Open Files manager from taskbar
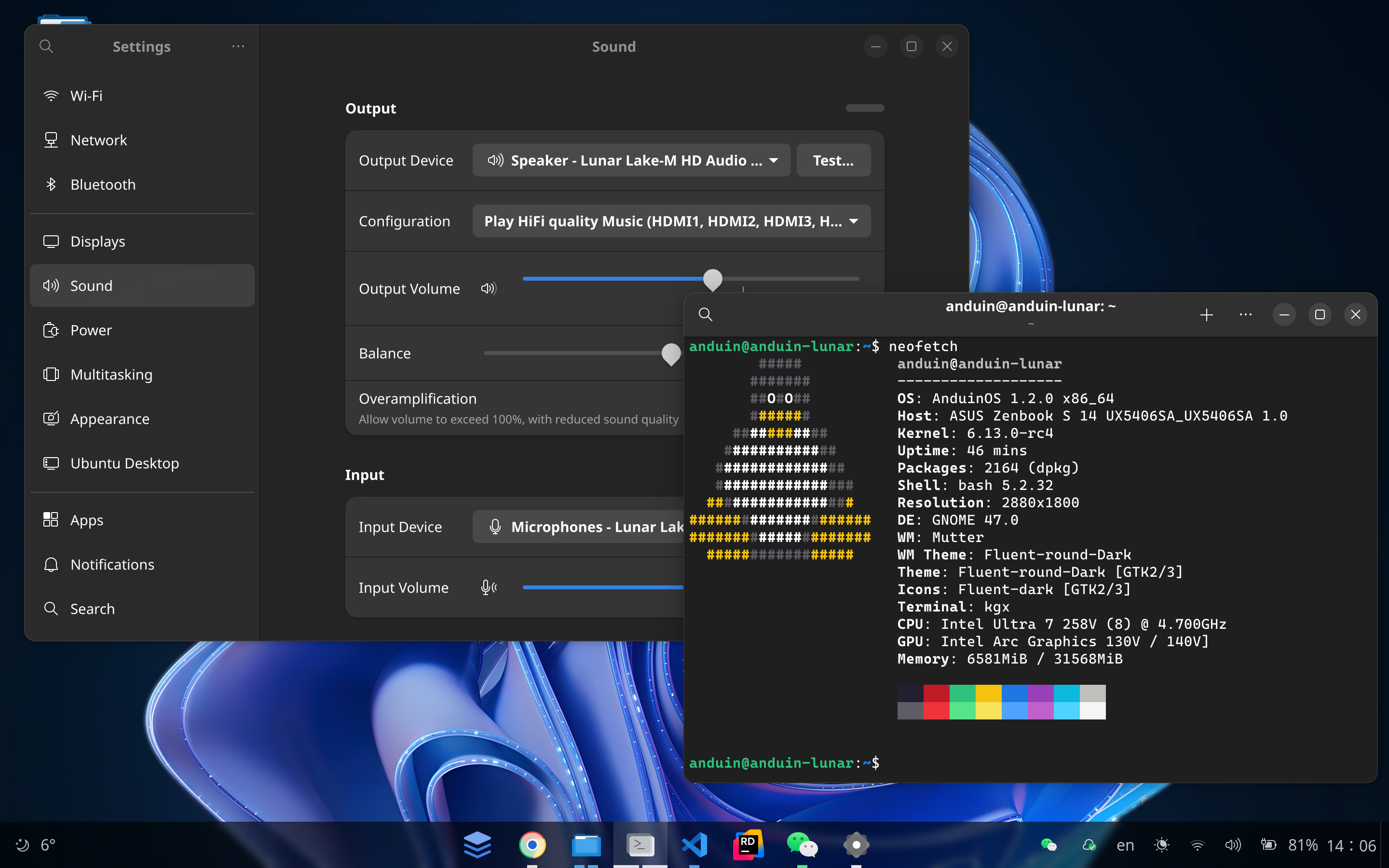 [x=586, y=845]
